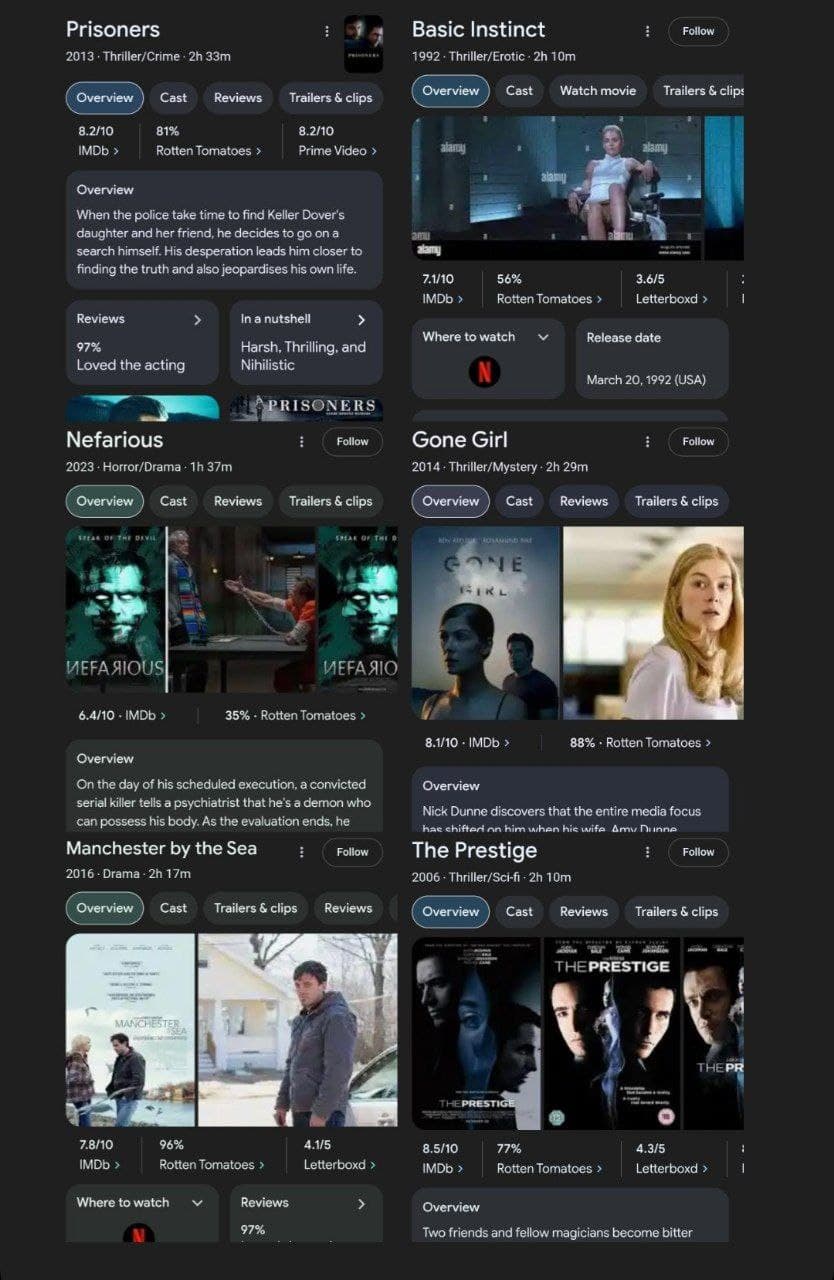Open the three-dot menu beside The Prestige
Viewport: 834px width, 1280px height.
tap(647, 852)
